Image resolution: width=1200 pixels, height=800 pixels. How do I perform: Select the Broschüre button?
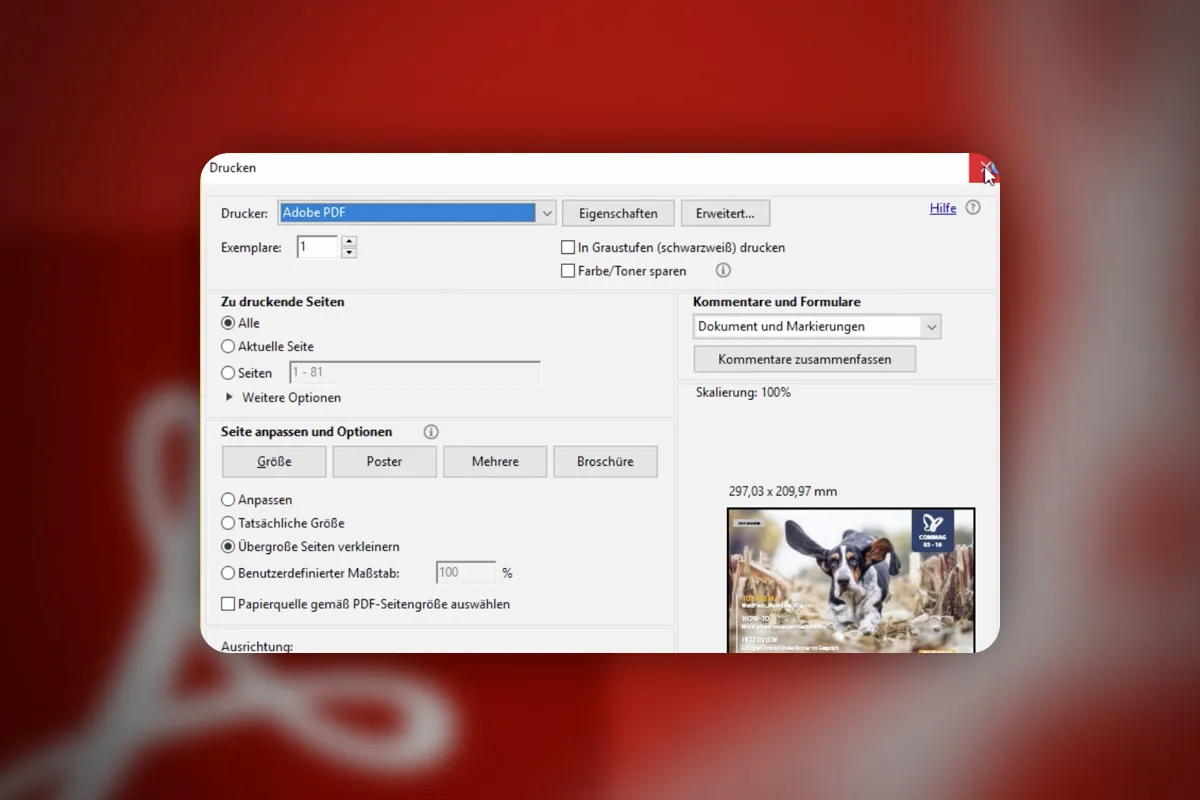[606, 462]
